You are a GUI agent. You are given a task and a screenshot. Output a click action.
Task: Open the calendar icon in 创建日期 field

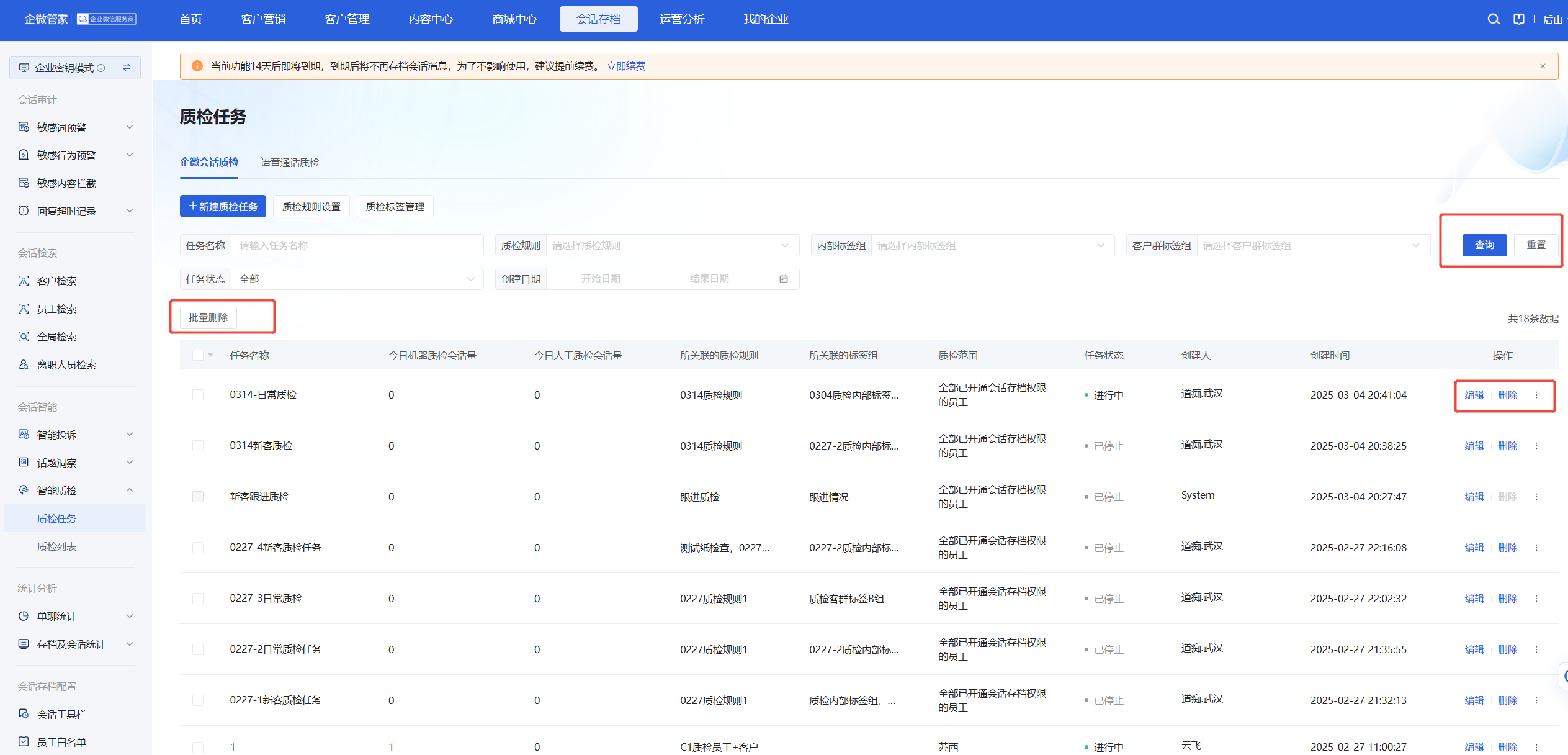784,279
